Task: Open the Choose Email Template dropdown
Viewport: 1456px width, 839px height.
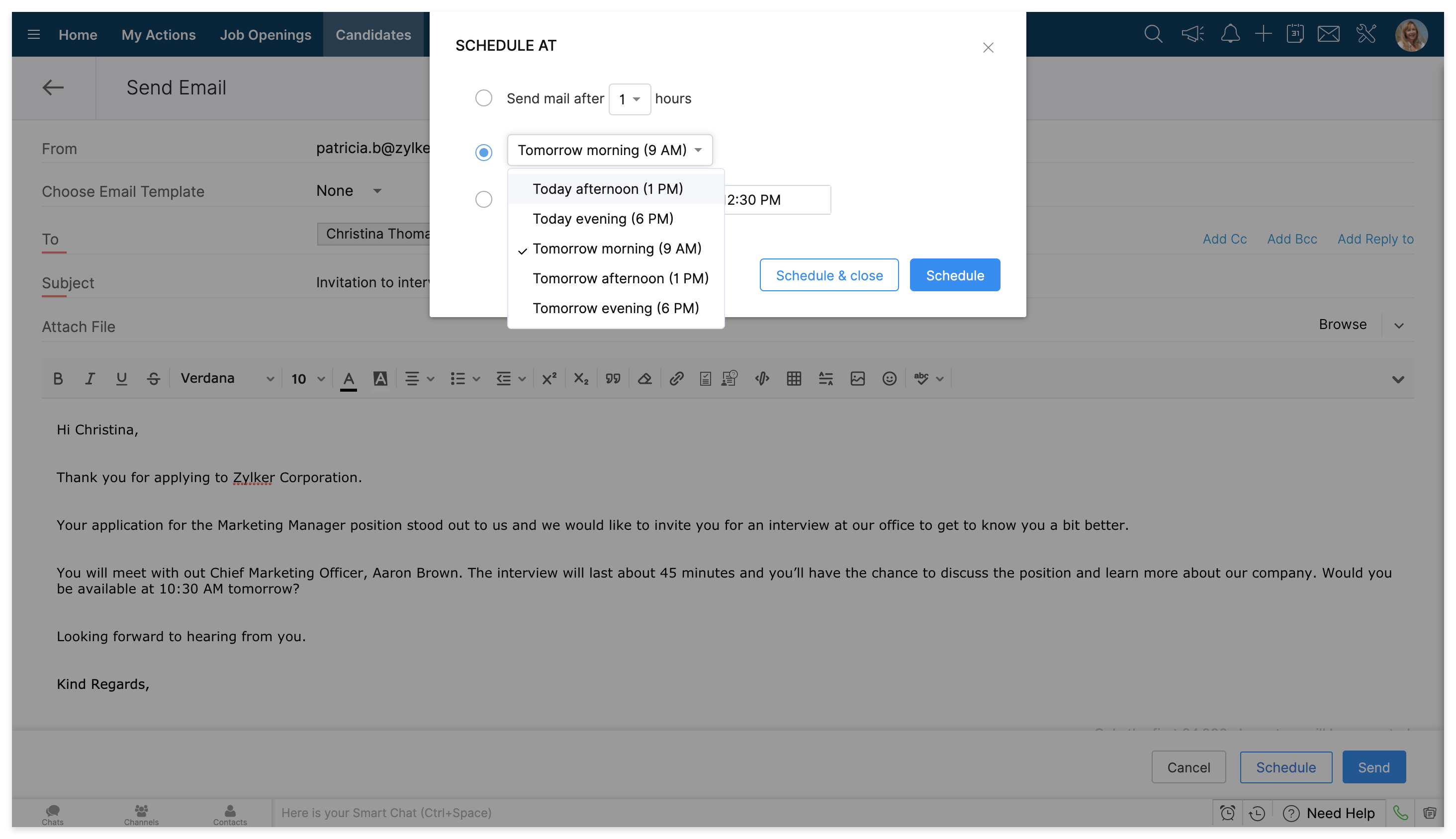Action: click(349, 191)
